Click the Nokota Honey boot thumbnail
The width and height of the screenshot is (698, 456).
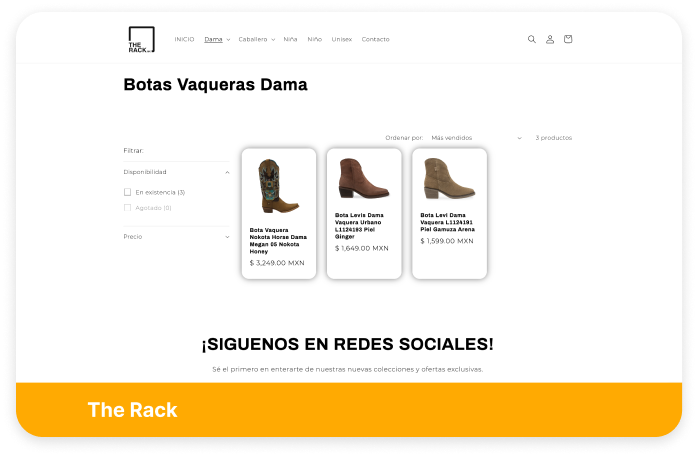(x=278, y=185)
